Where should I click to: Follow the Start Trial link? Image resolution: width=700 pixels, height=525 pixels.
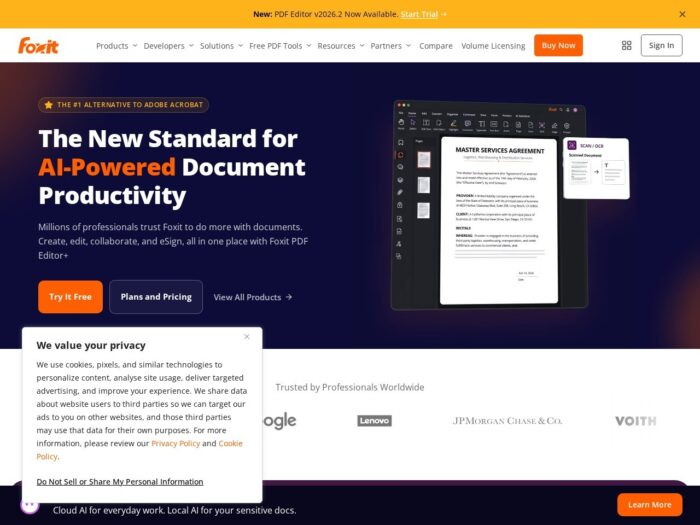pos(419,14)
